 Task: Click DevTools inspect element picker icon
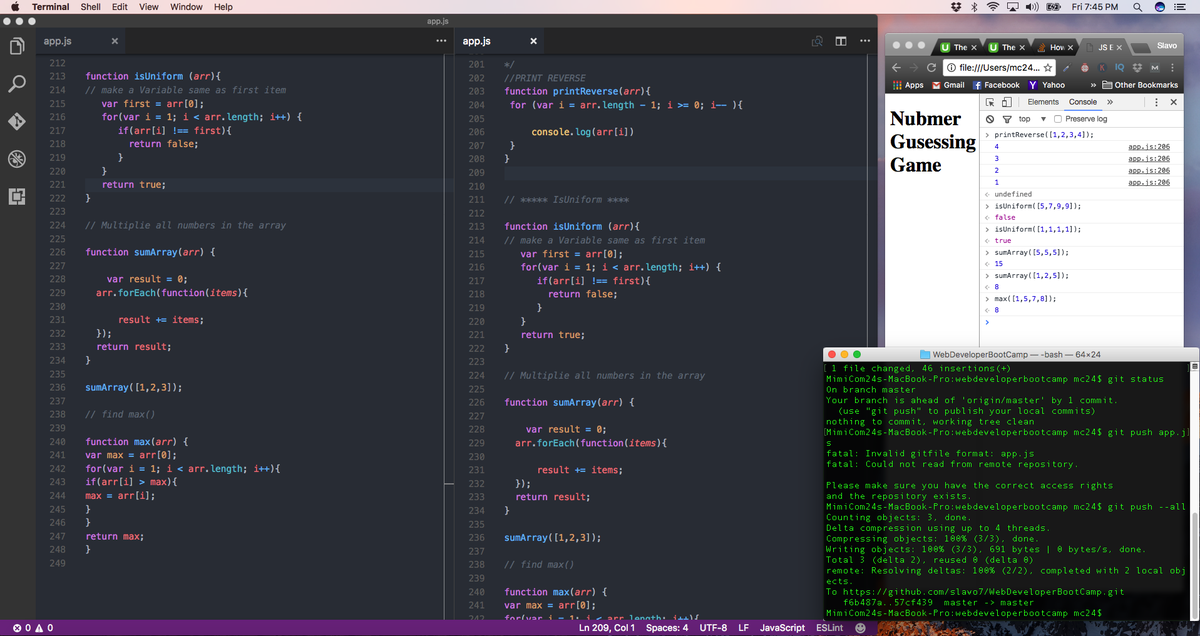tap(992, 102)
